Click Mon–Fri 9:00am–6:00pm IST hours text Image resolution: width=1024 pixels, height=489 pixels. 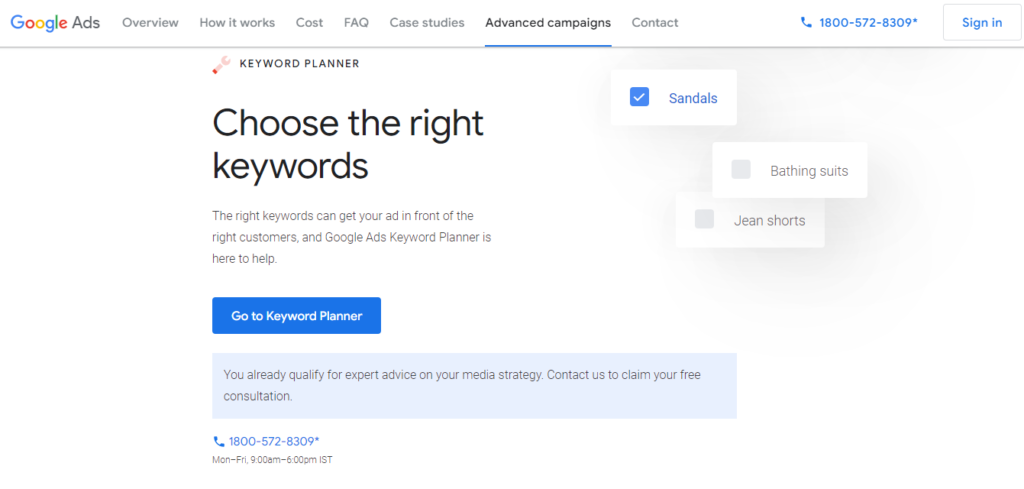coord(272,460)
